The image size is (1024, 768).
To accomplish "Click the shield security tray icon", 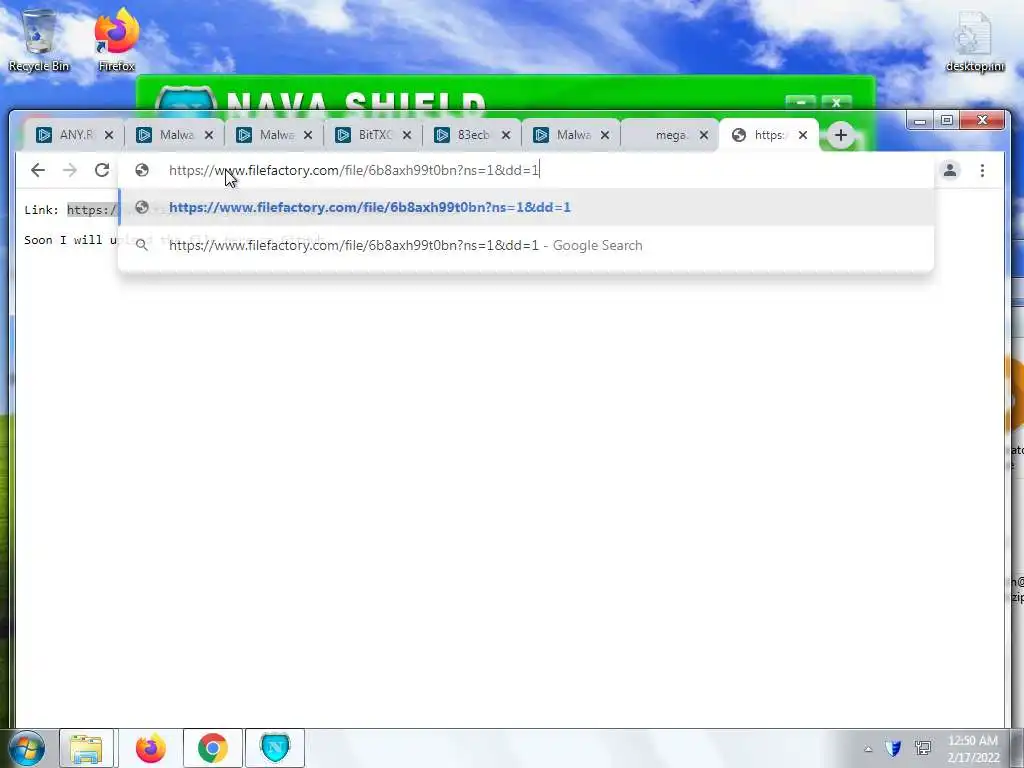I will (893, 748).
